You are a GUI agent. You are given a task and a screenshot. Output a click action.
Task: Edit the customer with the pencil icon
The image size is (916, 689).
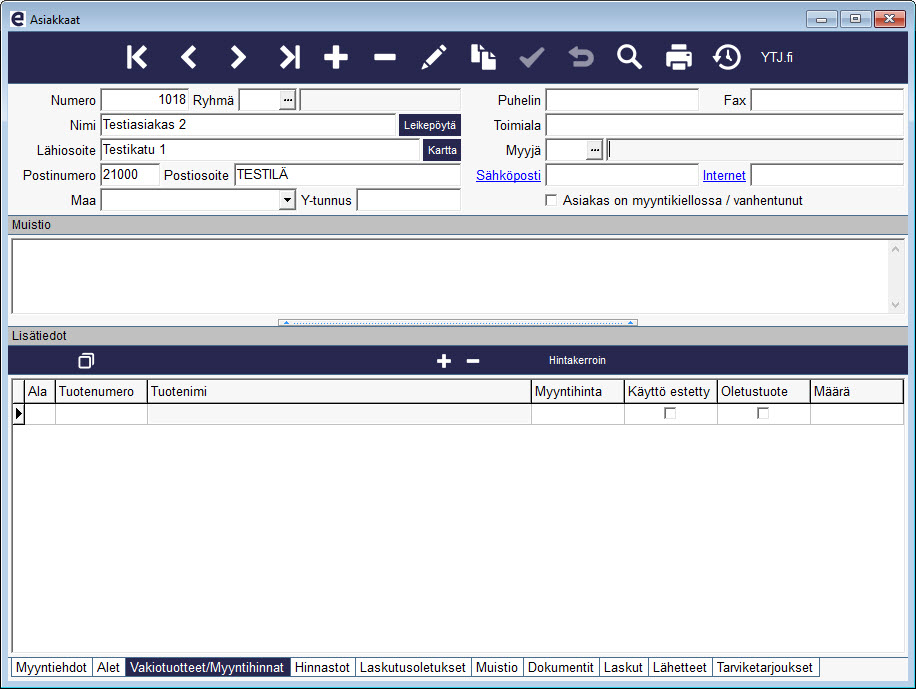[434, 57]
